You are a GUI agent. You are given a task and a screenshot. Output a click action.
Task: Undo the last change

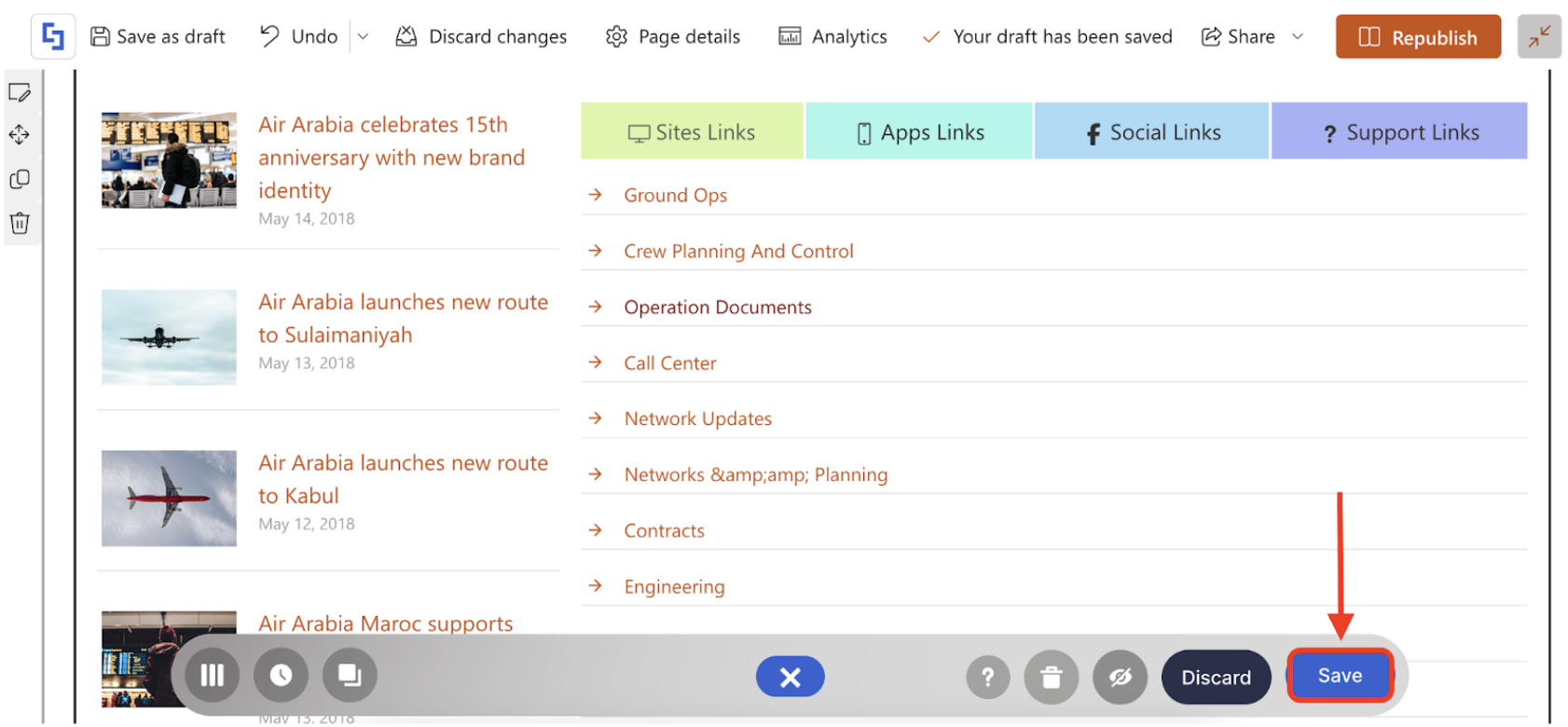(x=298, y=36)
